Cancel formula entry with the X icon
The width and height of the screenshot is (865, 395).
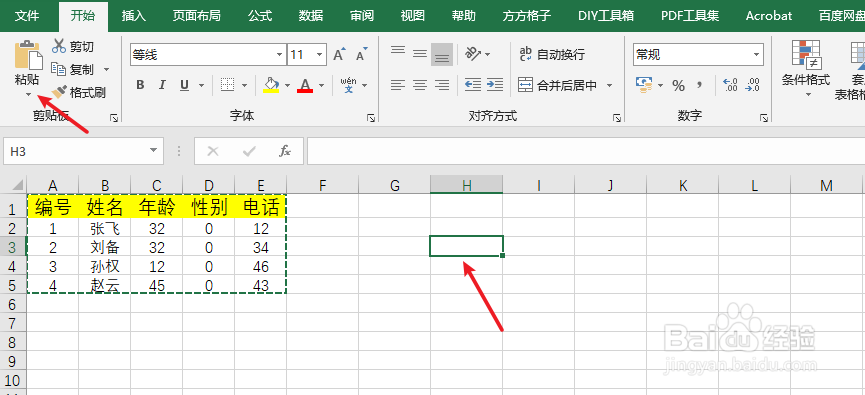213,151
